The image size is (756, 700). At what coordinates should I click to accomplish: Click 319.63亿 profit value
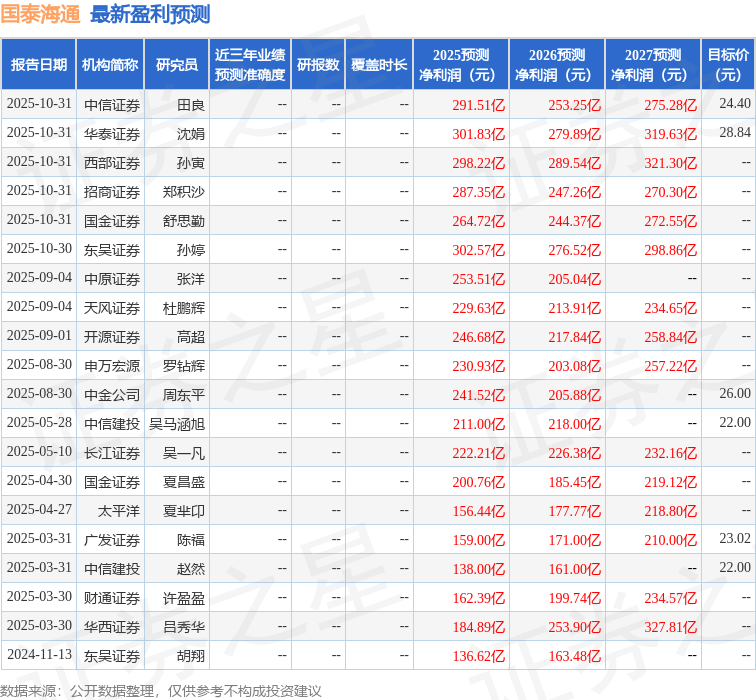pyautogui.click(x=671, y=134)
